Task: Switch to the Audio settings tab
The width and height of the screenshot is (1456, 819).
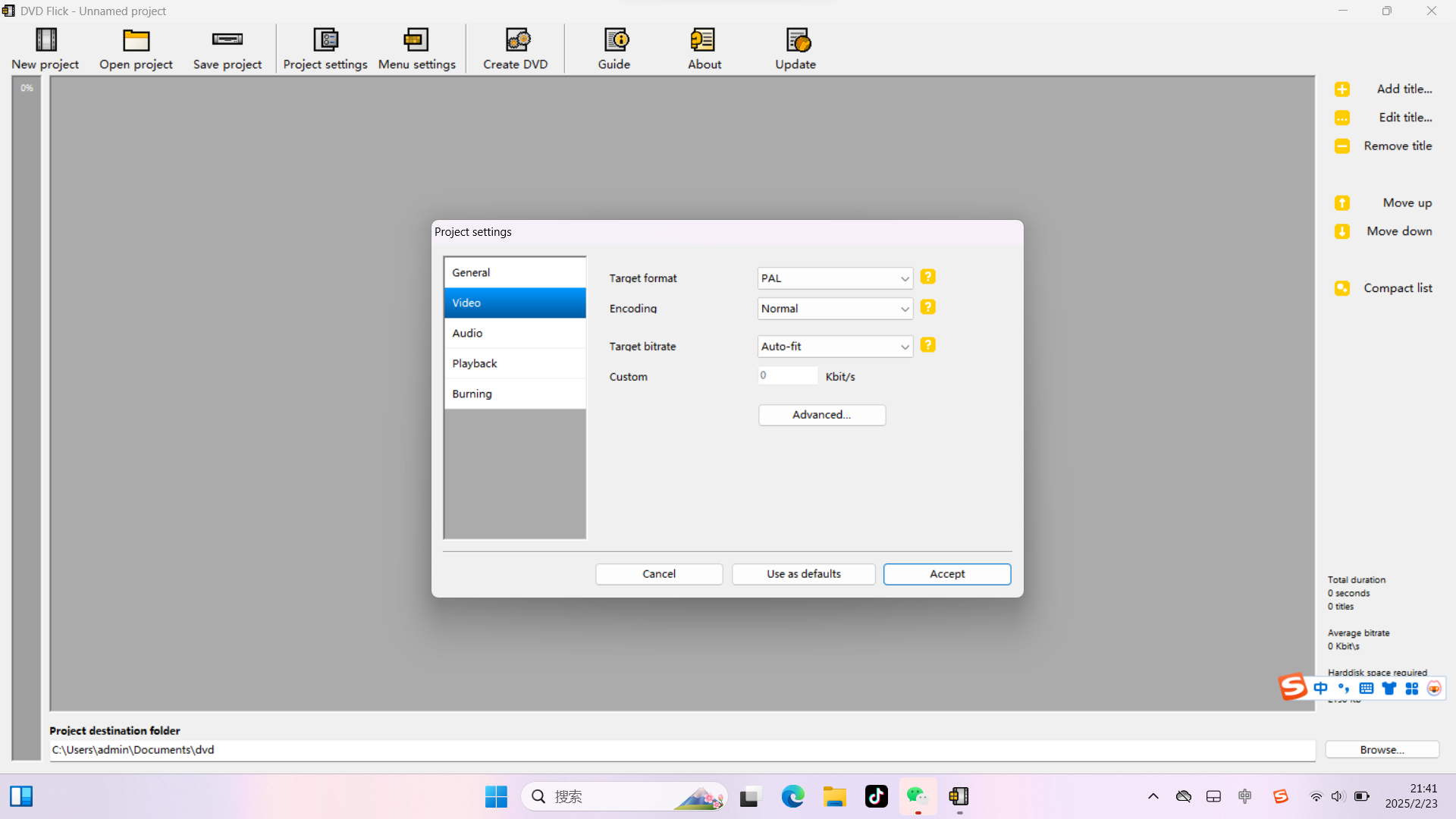Action: pyautogui.click(x=515, y=333)
